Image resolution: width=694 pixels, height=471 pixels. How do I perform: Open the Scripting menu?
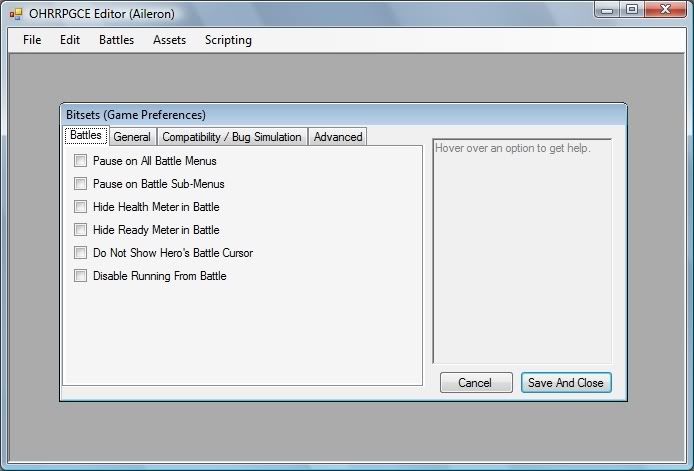pos(228,40)
